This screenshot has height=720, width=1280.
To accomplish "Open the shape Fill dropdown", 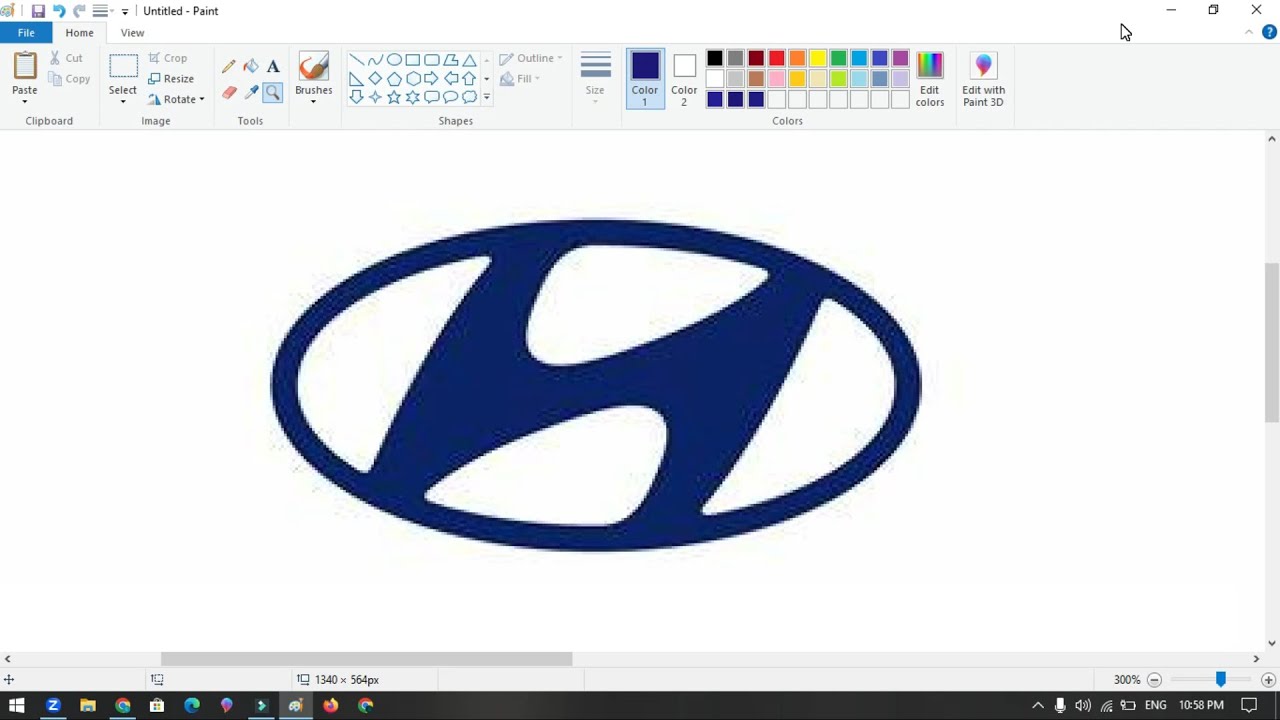I will click(x=520, y=79).
